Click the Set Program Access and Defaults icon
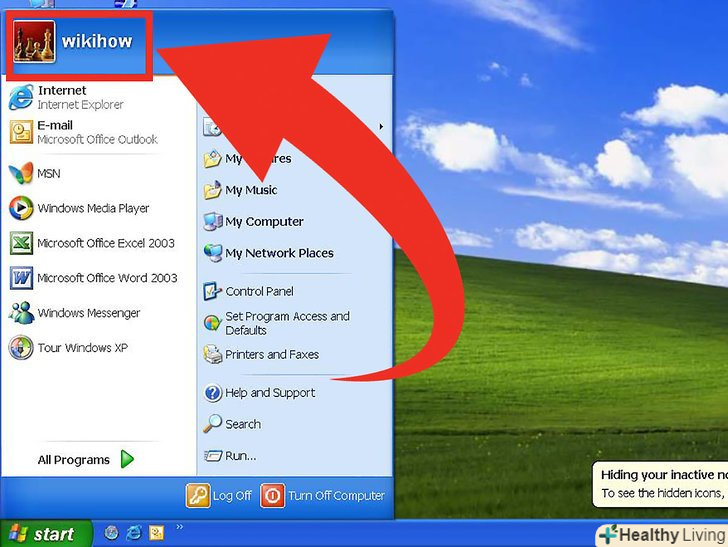 (x=212, y=323)
